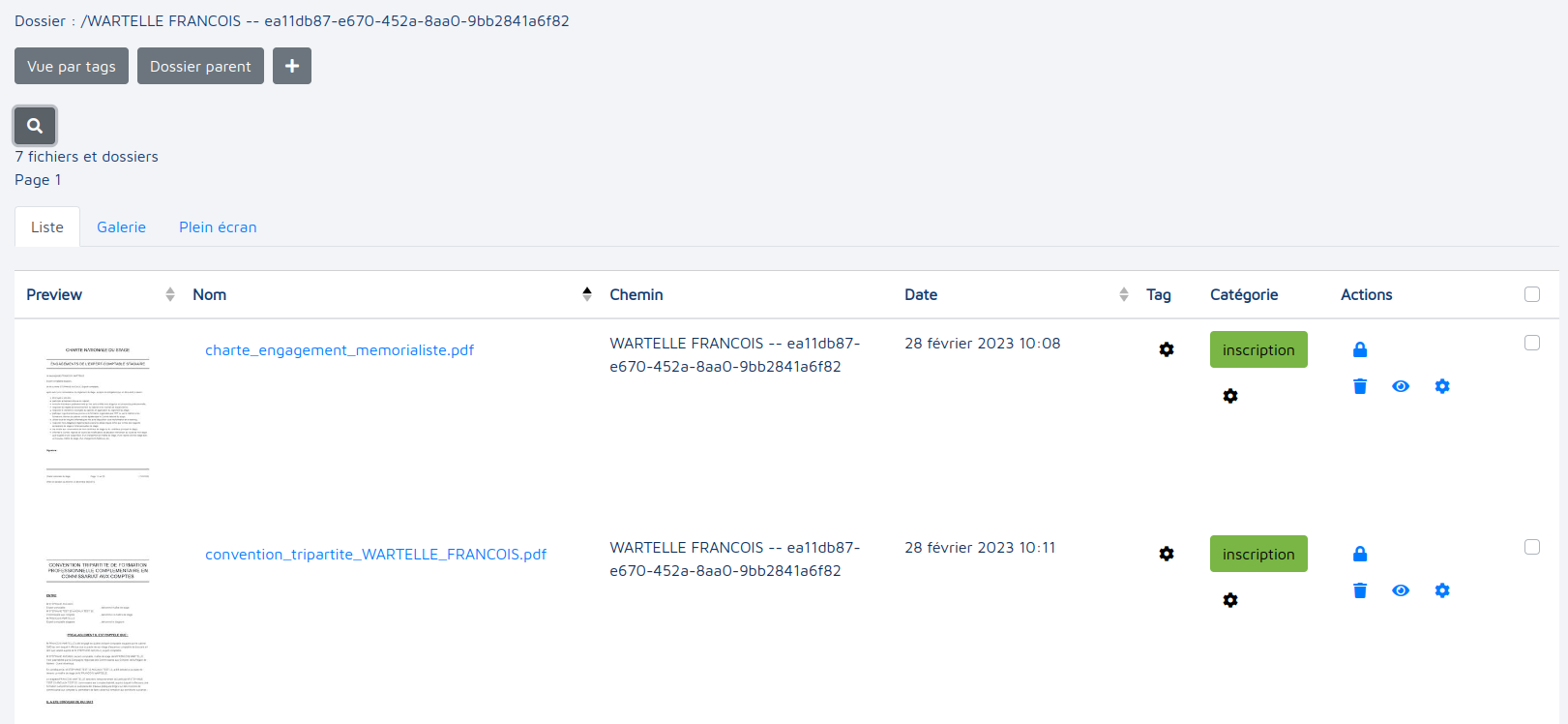
Task: View charte_engagement file with eye icon
Action: [x=1400, y=386]
